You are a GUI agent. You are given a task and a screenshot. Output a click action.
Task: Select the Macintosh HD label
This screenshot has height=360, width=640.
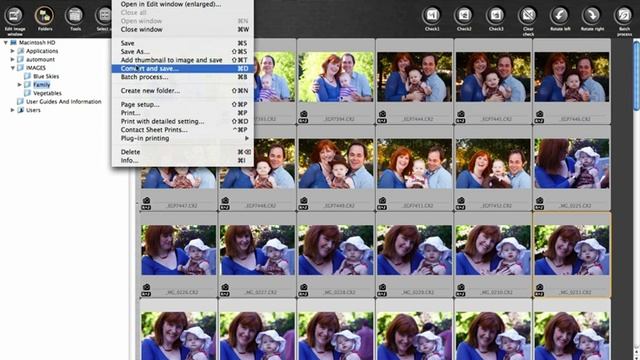[37, 42]
